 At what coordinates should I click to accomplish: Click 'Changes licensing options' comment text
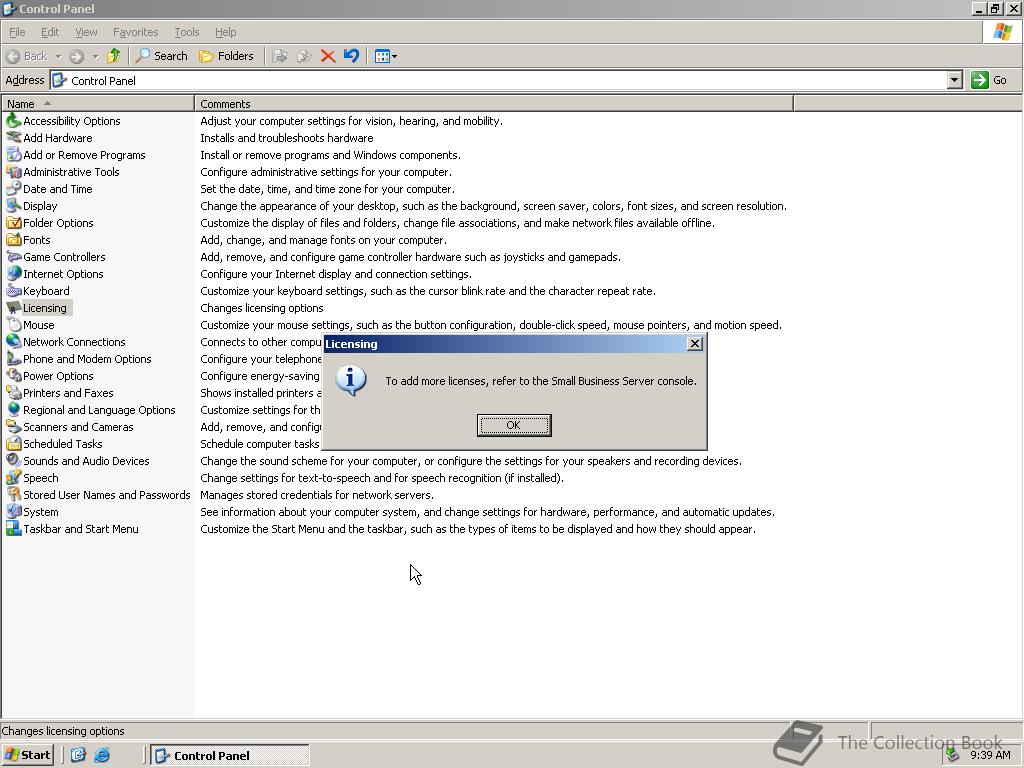pos(262,308)
